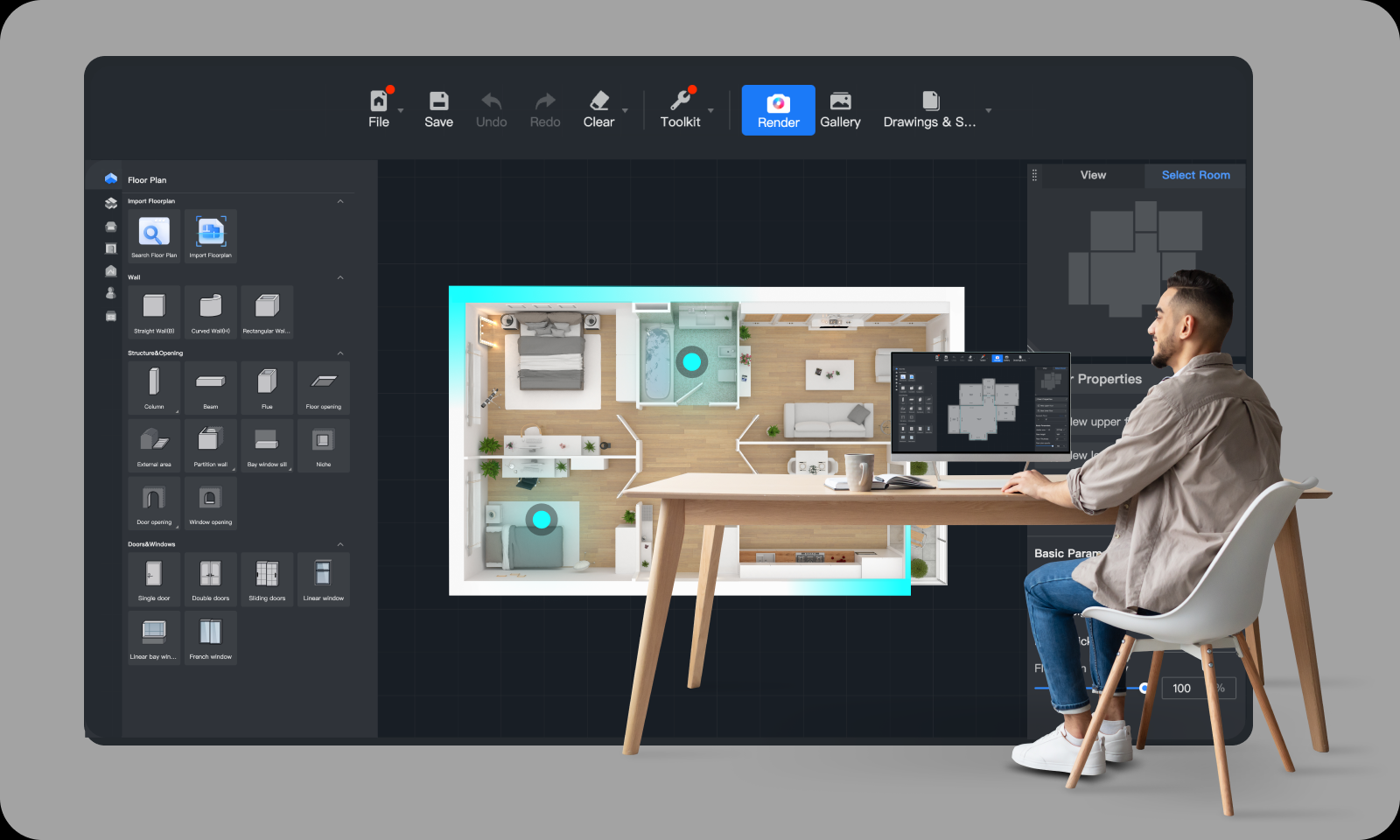Select the Column structure tool
Screen dimensions: 1400x840
(x=153, y=387)
